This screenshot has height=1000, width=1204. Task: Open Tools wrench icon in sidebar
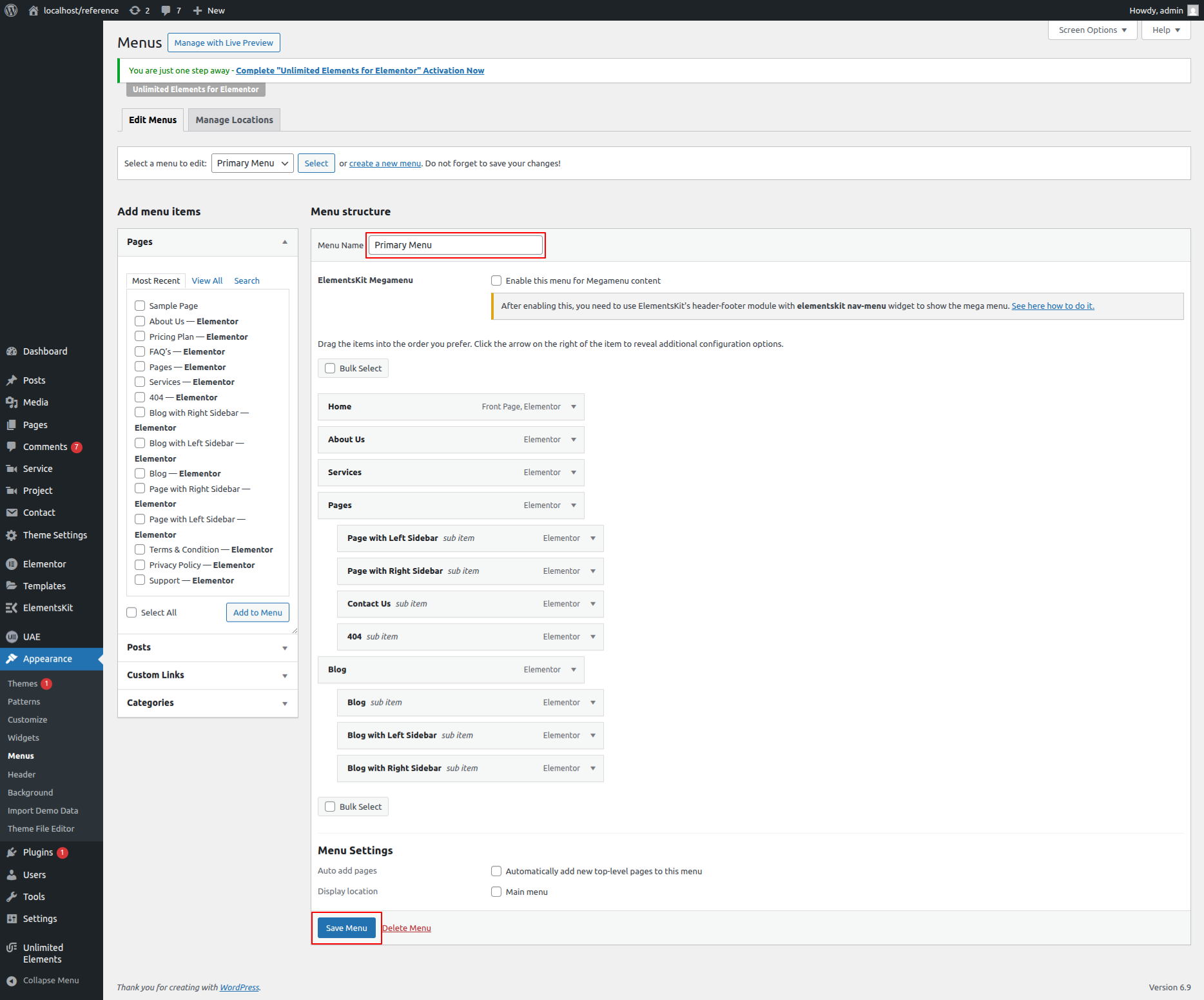click(x=12, y=897)
